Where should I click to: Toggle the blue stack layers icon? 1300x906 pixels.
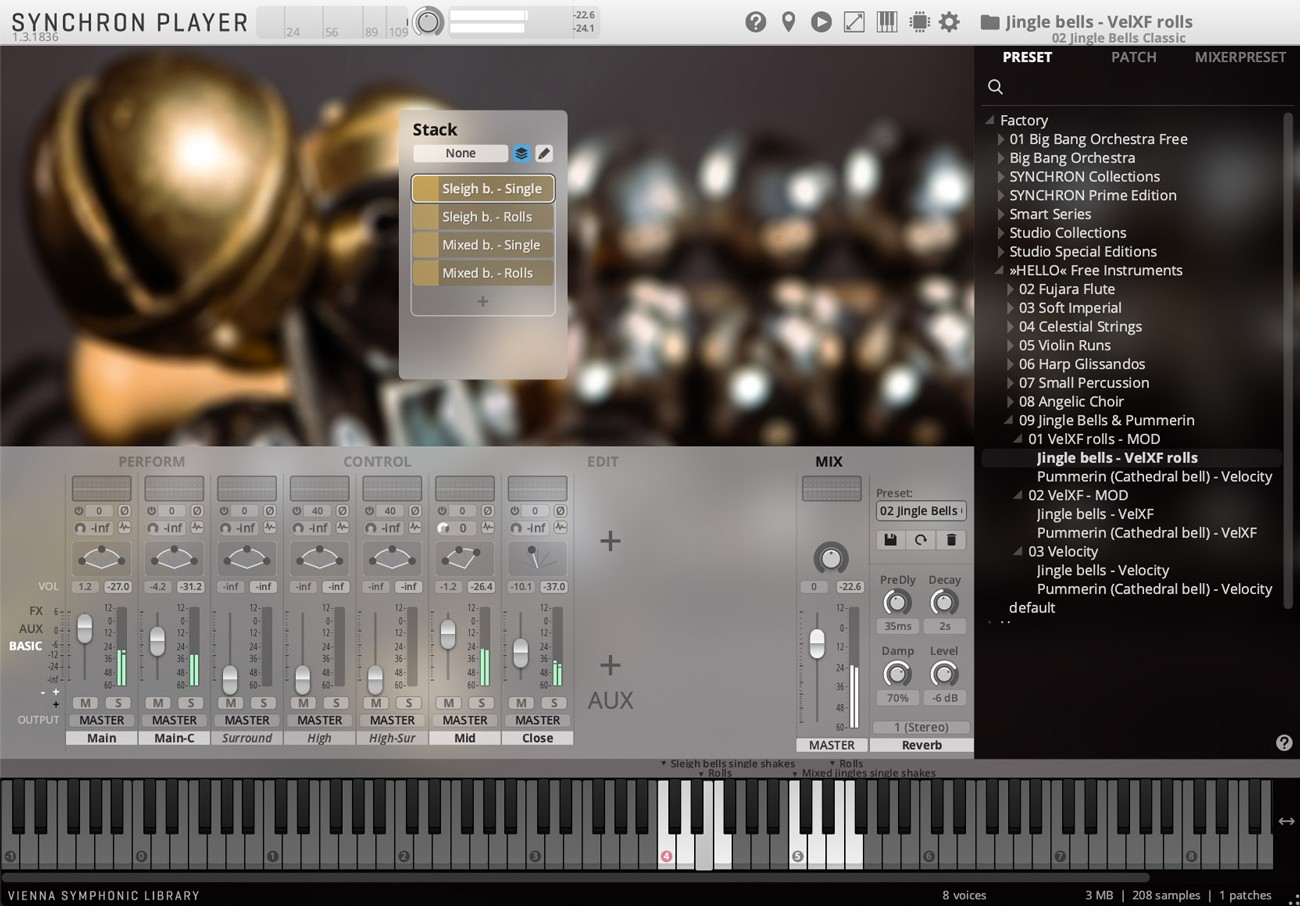tap(520, 153)
